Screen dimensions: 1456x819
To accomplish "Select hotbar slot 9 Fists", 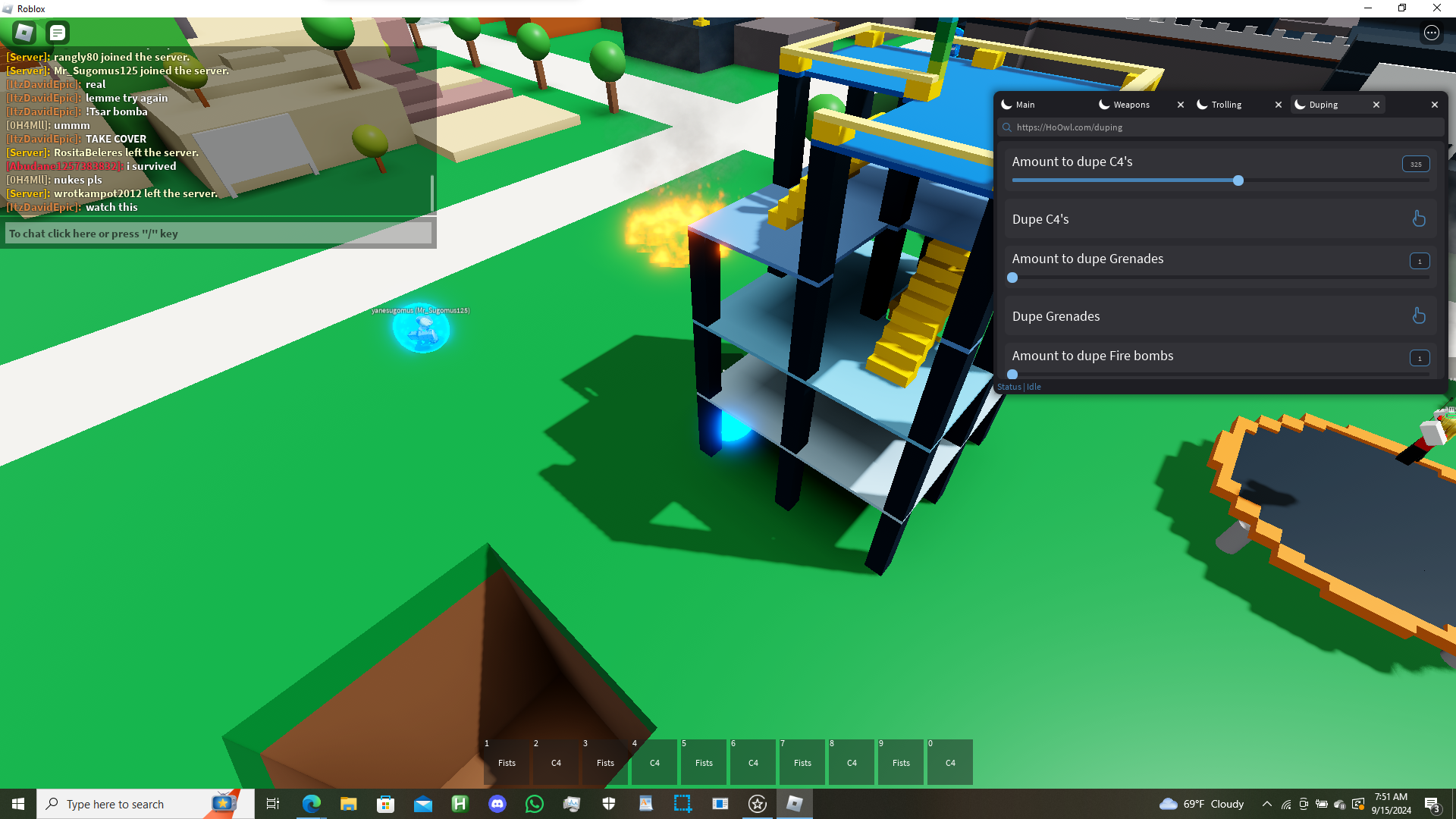I will click(x=901, y=762).
